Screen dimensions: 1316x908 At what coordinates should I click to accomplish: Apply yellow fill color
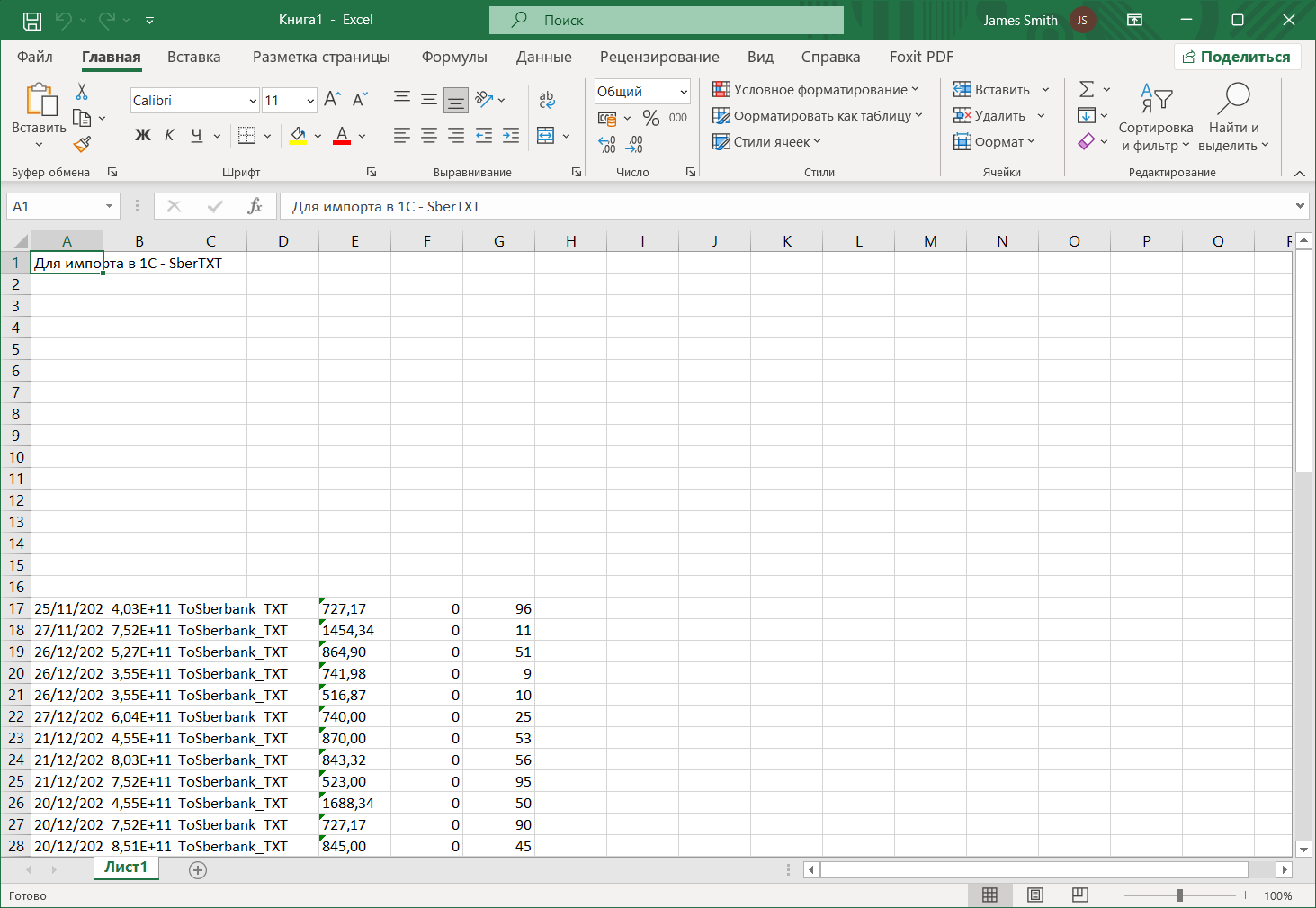click(x=298, y=136)
